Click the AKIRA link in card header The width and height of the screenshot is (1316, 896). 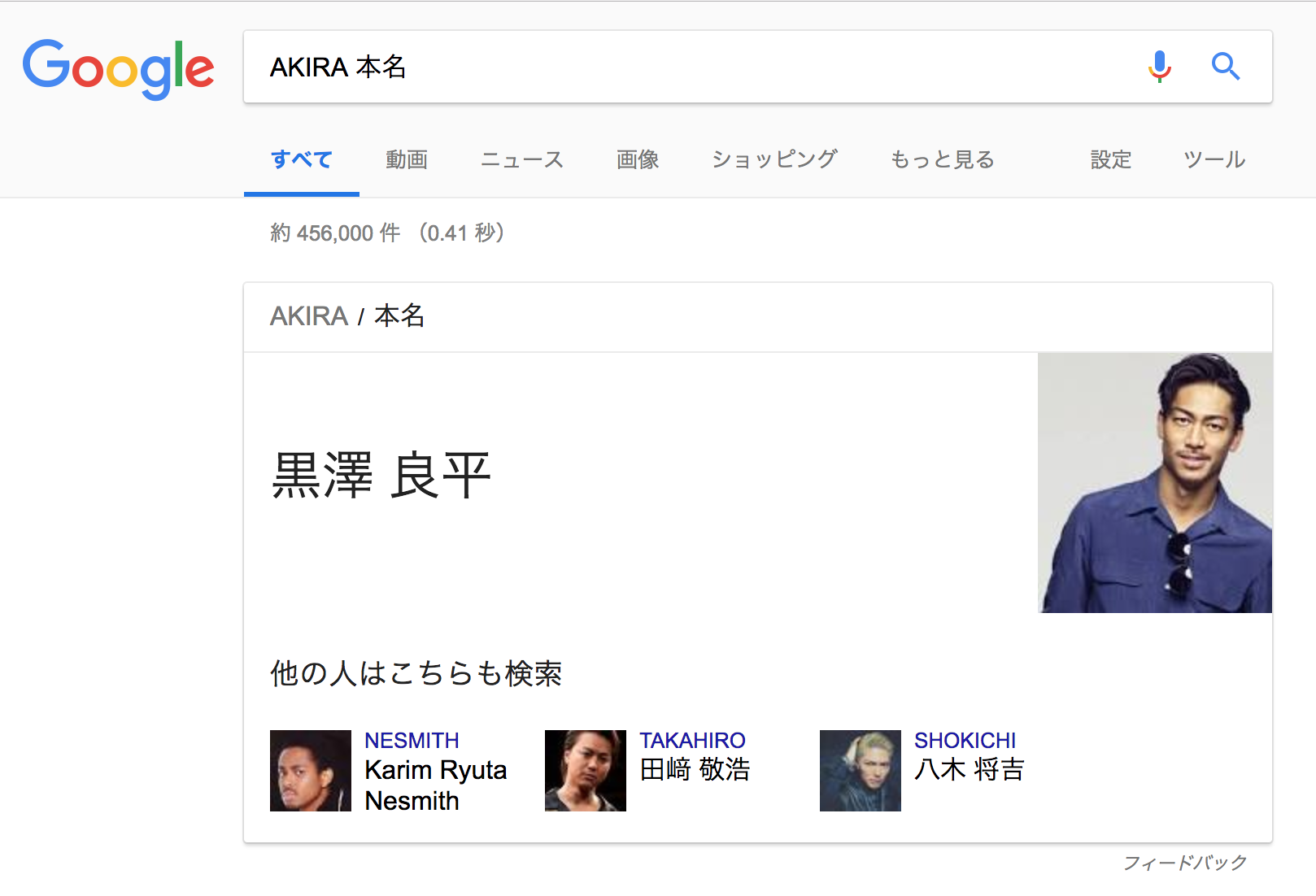point(309,315)
